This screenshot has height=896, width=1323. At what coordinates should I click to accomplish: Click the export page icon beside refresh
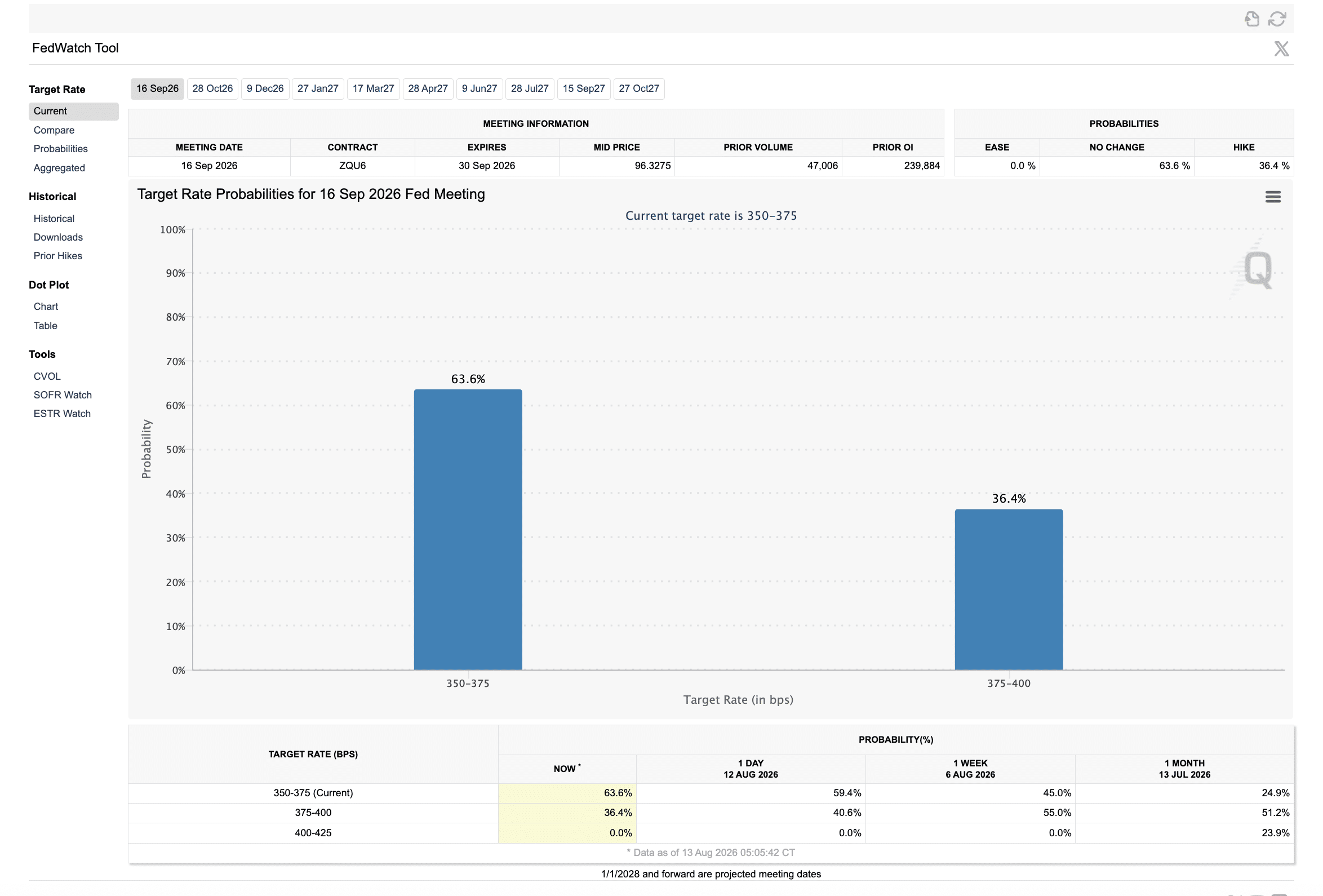click(1252, 19)
